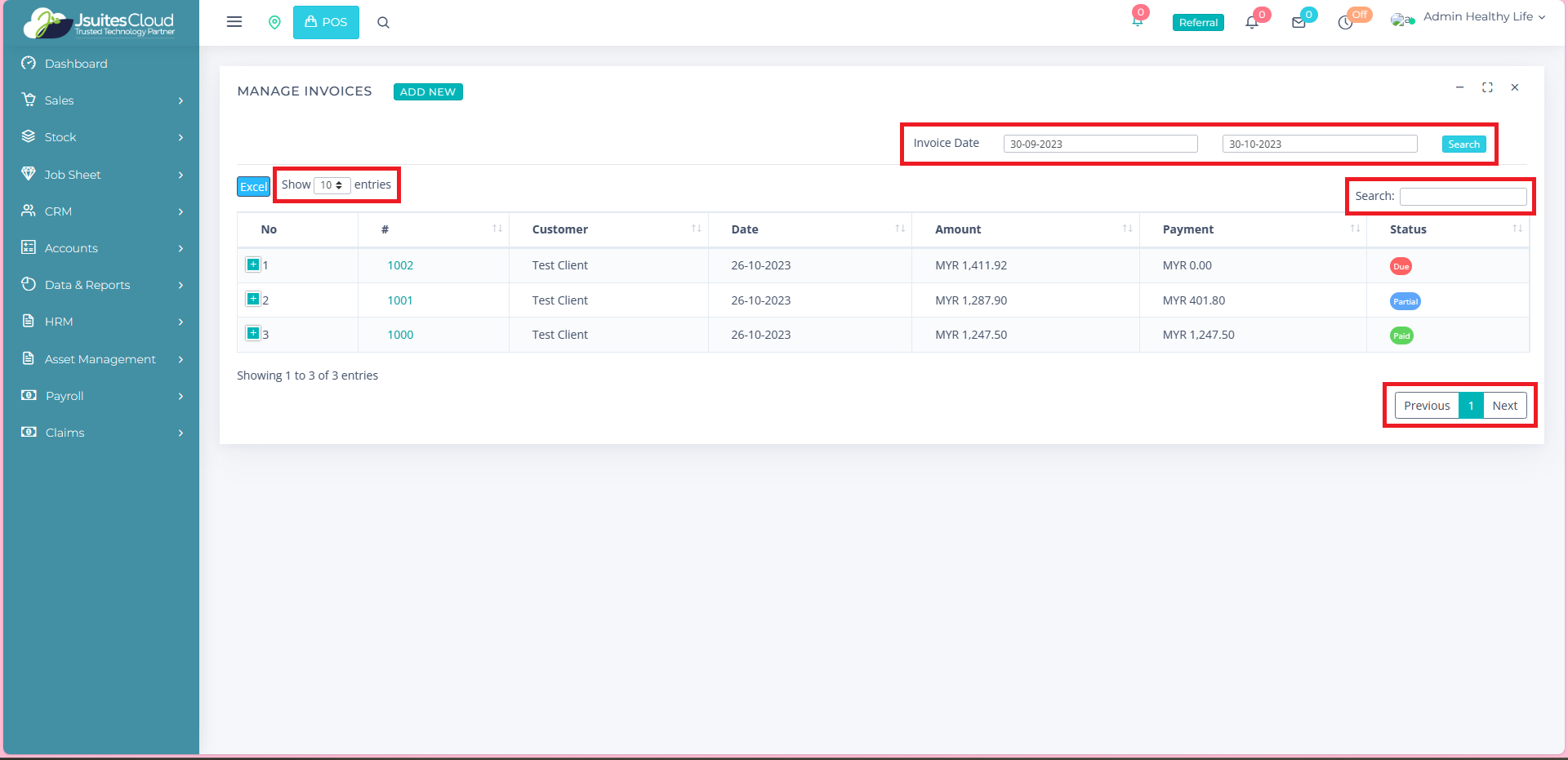Screen dimensions: 1568x760
Task: Click the ADD NEW invoice button
Action: tap(428, 91)
